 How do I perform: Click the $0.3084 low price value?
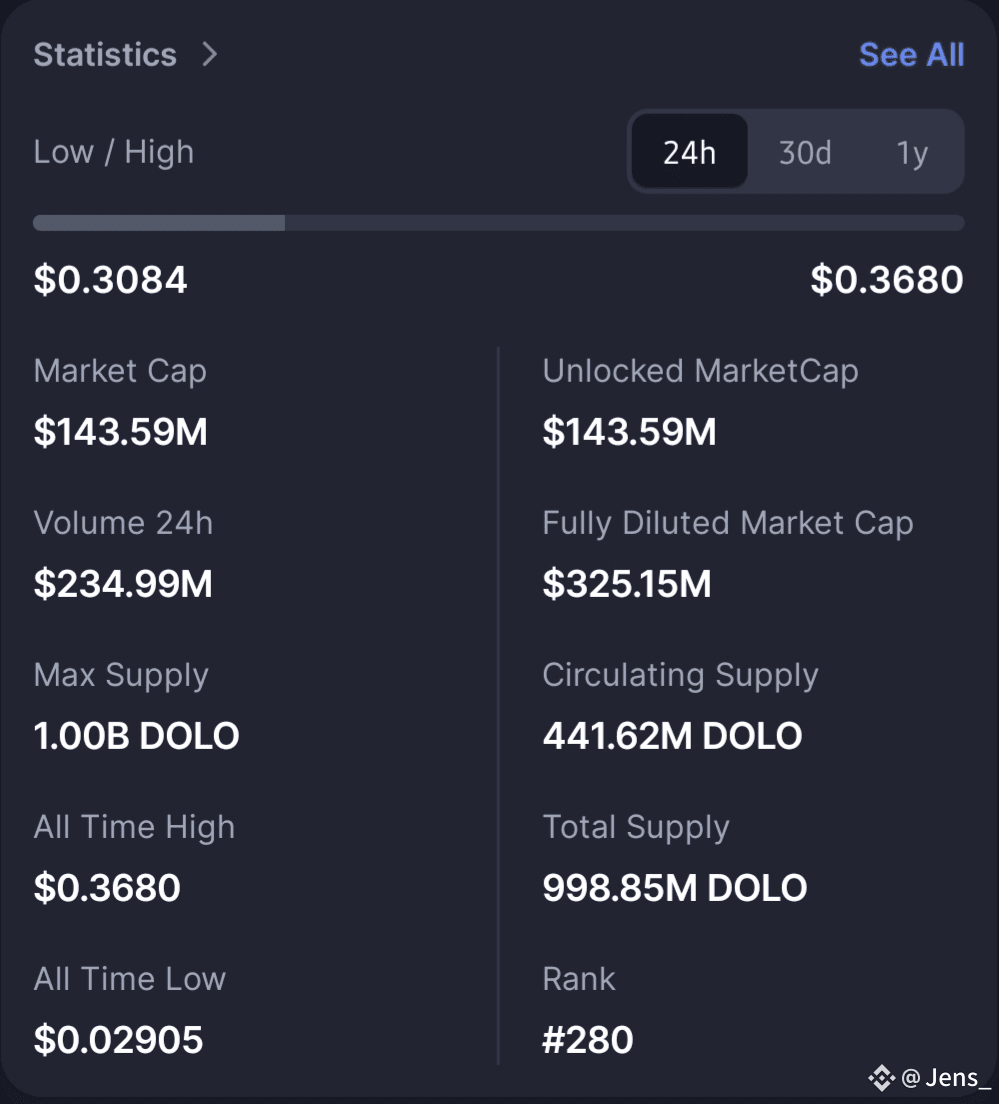[x=111, y=280]
